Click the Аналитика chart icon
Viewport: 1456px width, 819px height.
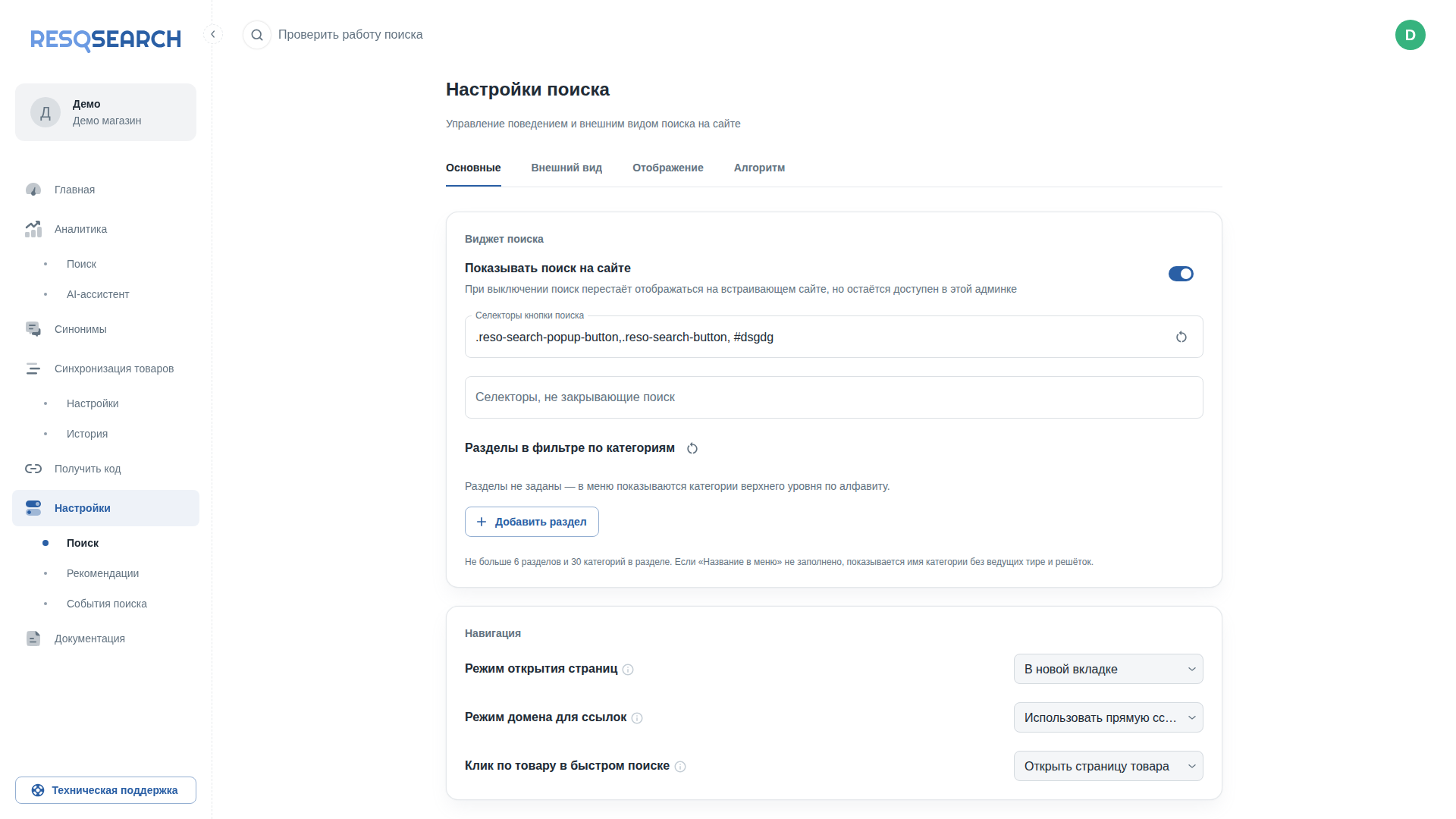pyautogui.click(x=33, y=229)
